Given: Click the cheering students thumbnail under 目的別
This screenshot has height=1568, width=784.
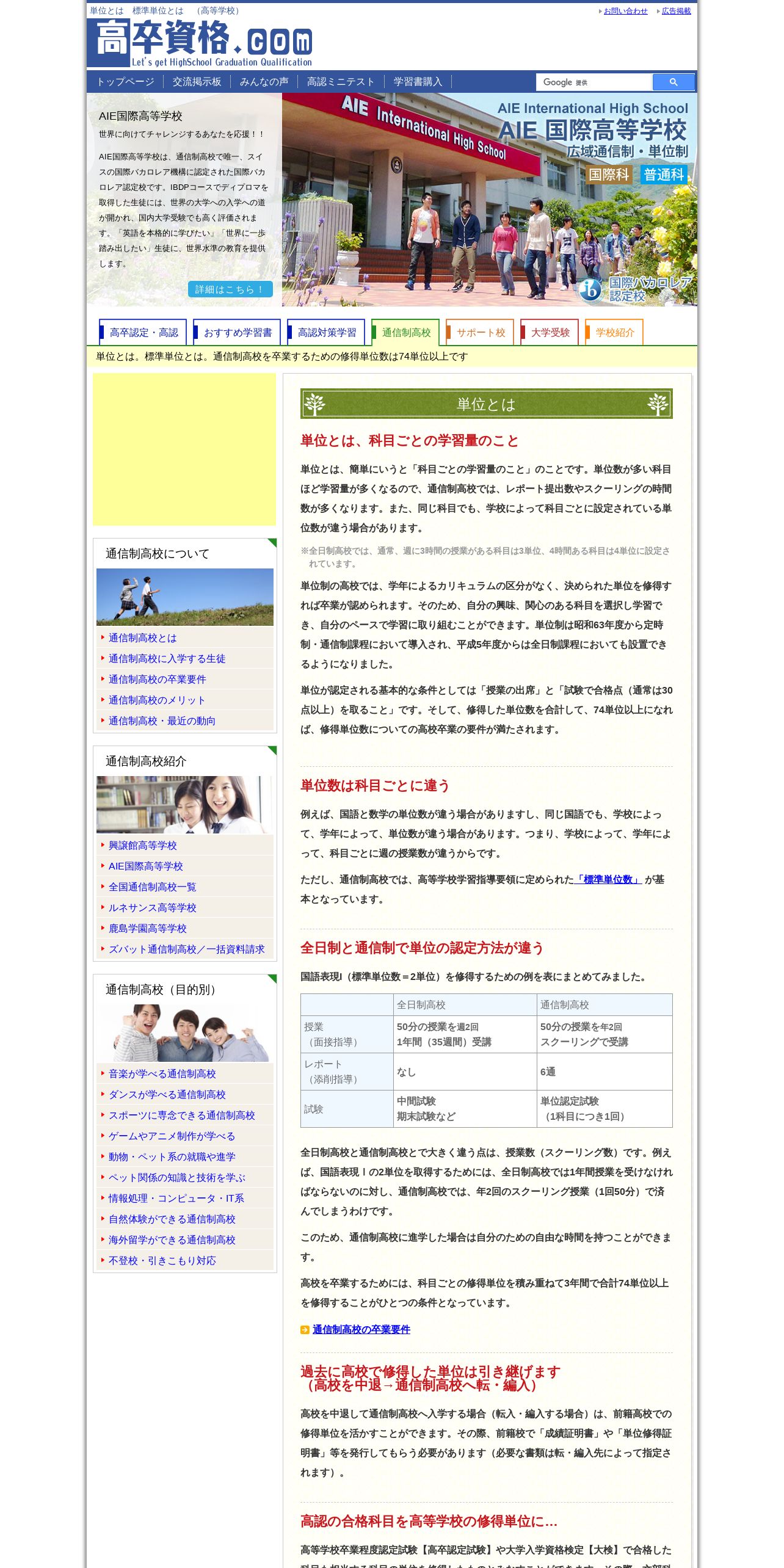Looking at the screenshot, I should (185, 1033).
